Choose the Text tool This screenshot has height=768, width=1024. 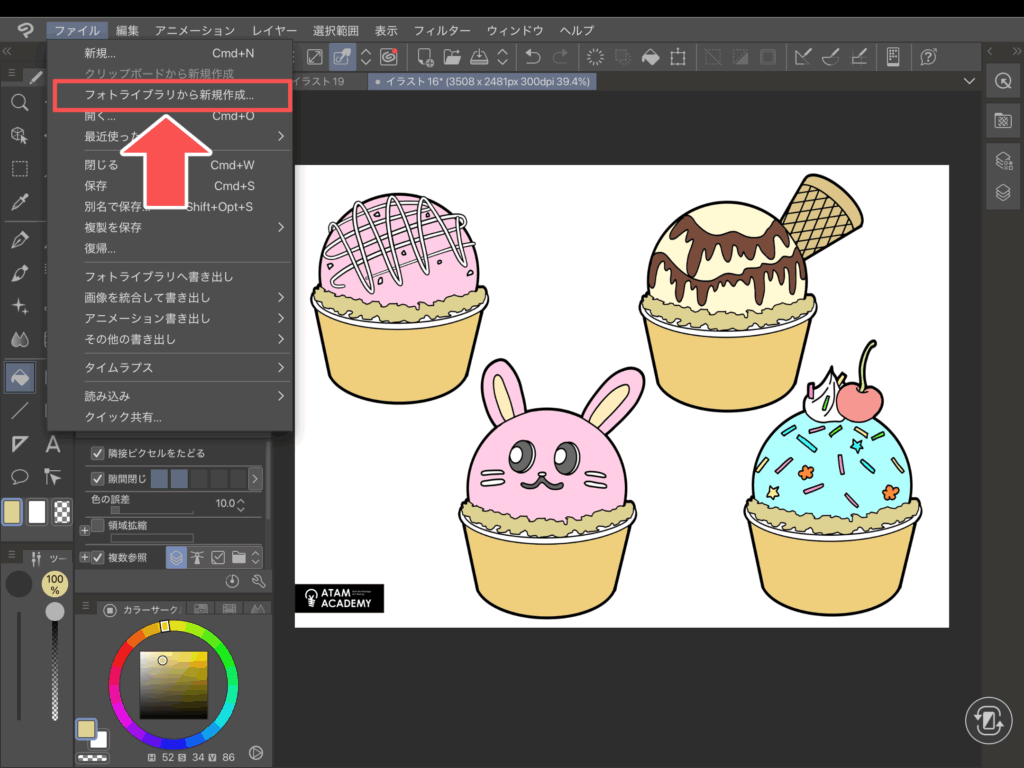pyautogui.click(x=53, y=444)
